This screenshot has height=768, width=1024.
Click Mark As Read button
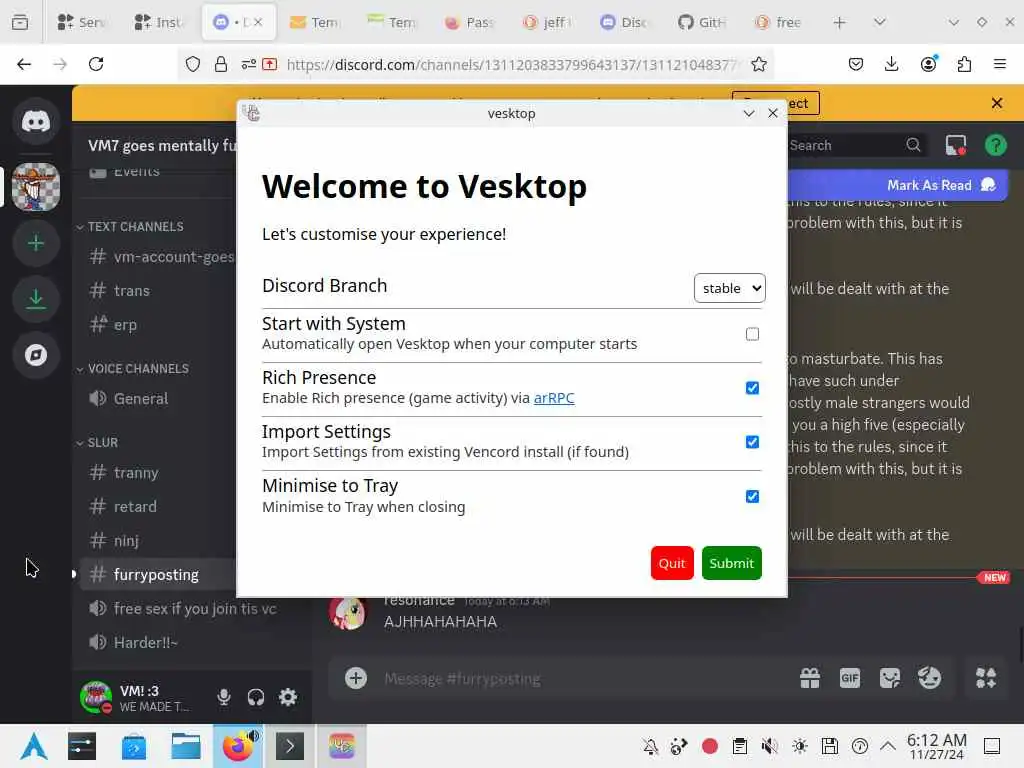click(940, 185)
